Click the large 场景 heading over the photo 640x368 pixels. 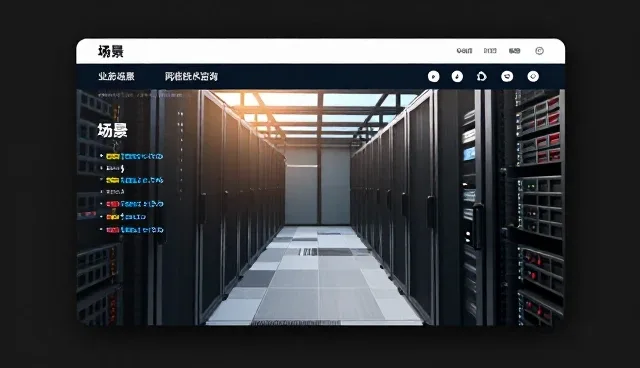tap(112, 131)
